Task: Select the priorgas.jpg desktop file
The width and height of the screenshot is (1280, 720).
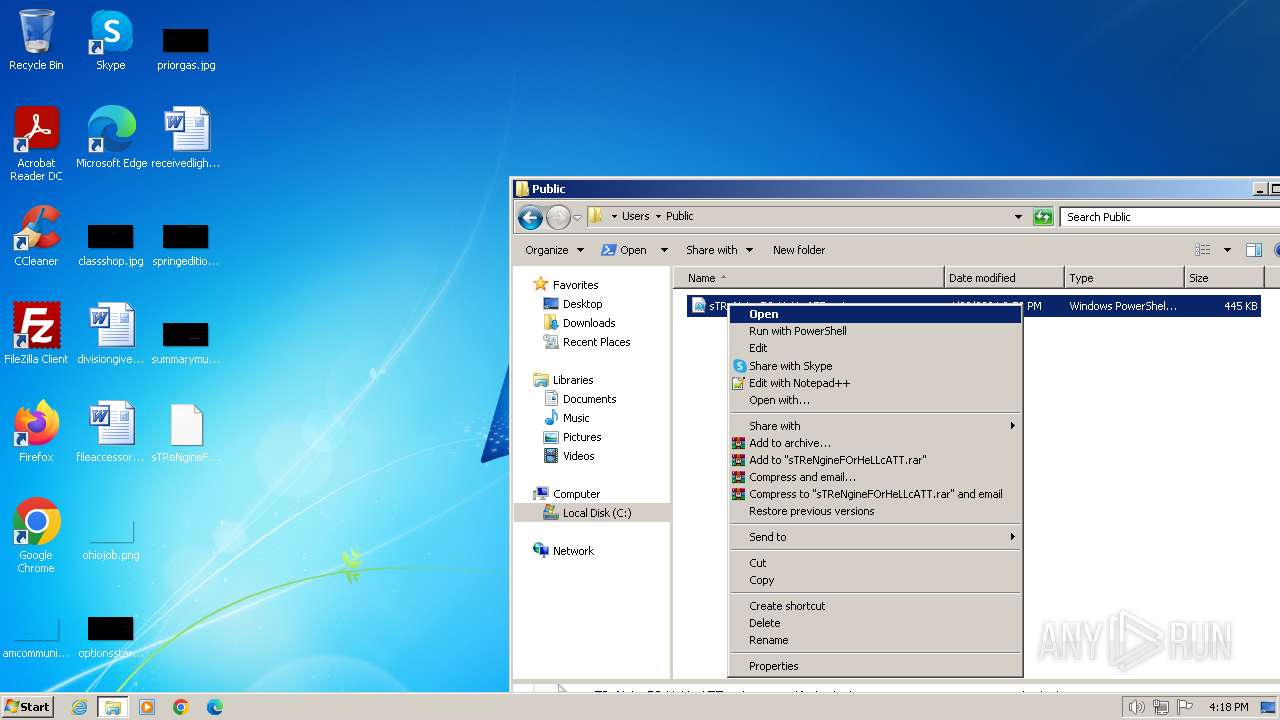Action: coord(186,48)
